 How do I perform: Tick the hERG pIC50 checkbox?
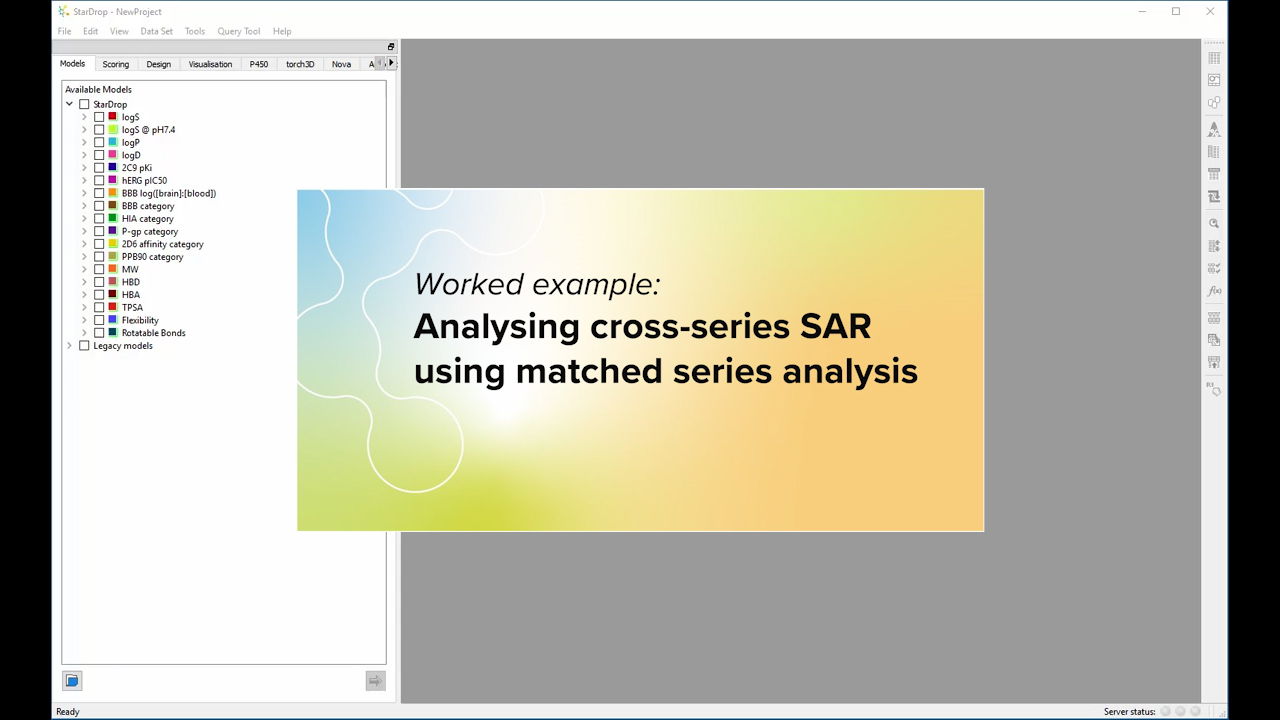(x=99, y=180)
